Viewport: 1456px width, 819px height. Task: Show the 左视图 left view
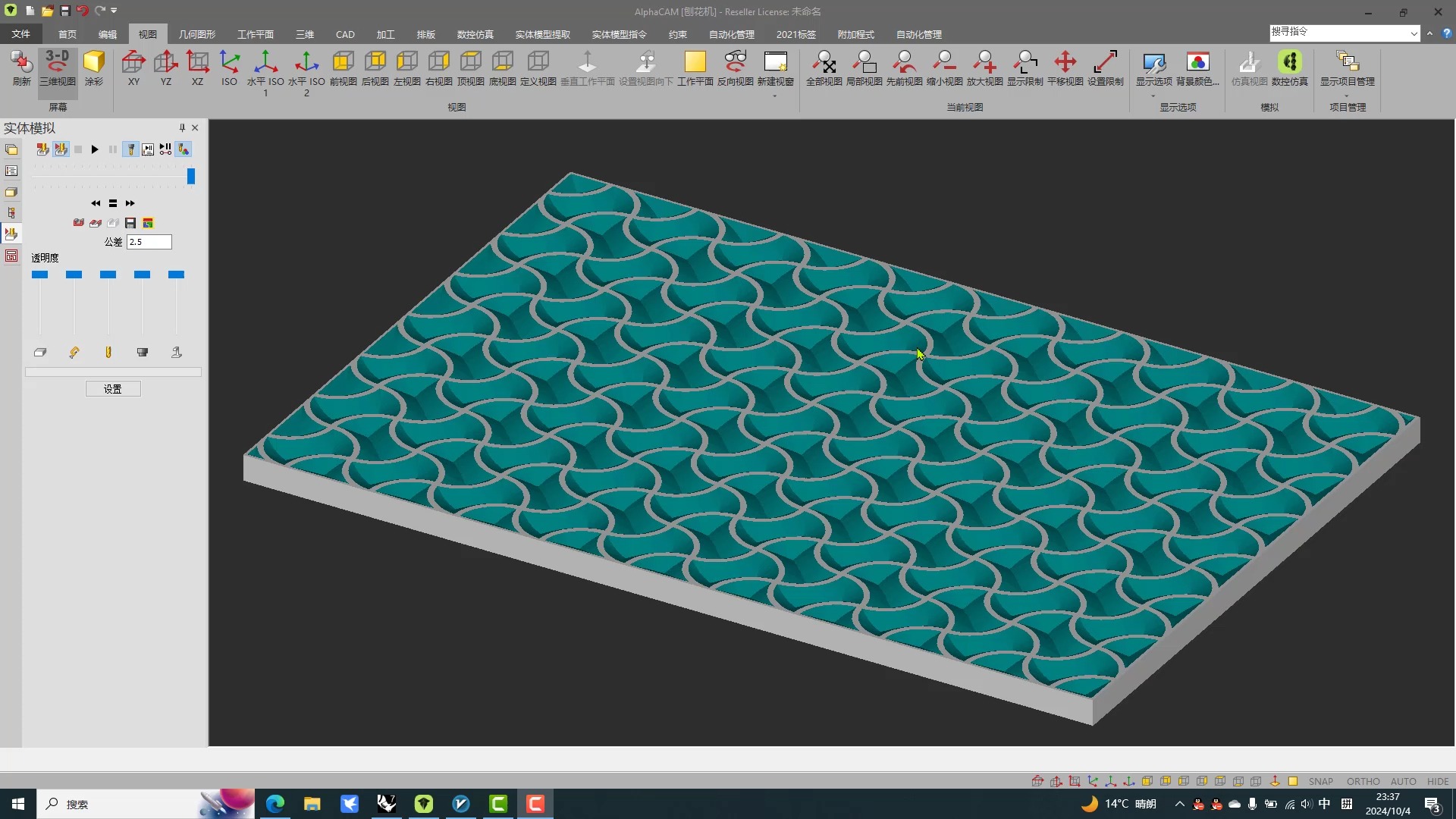point(406,68)
